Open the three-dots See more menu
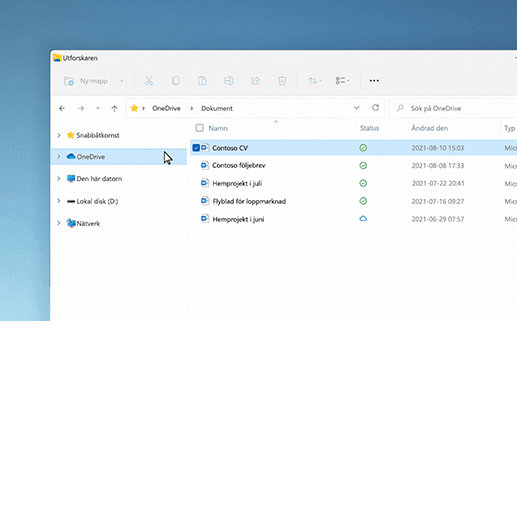 [x=374, y=81]
